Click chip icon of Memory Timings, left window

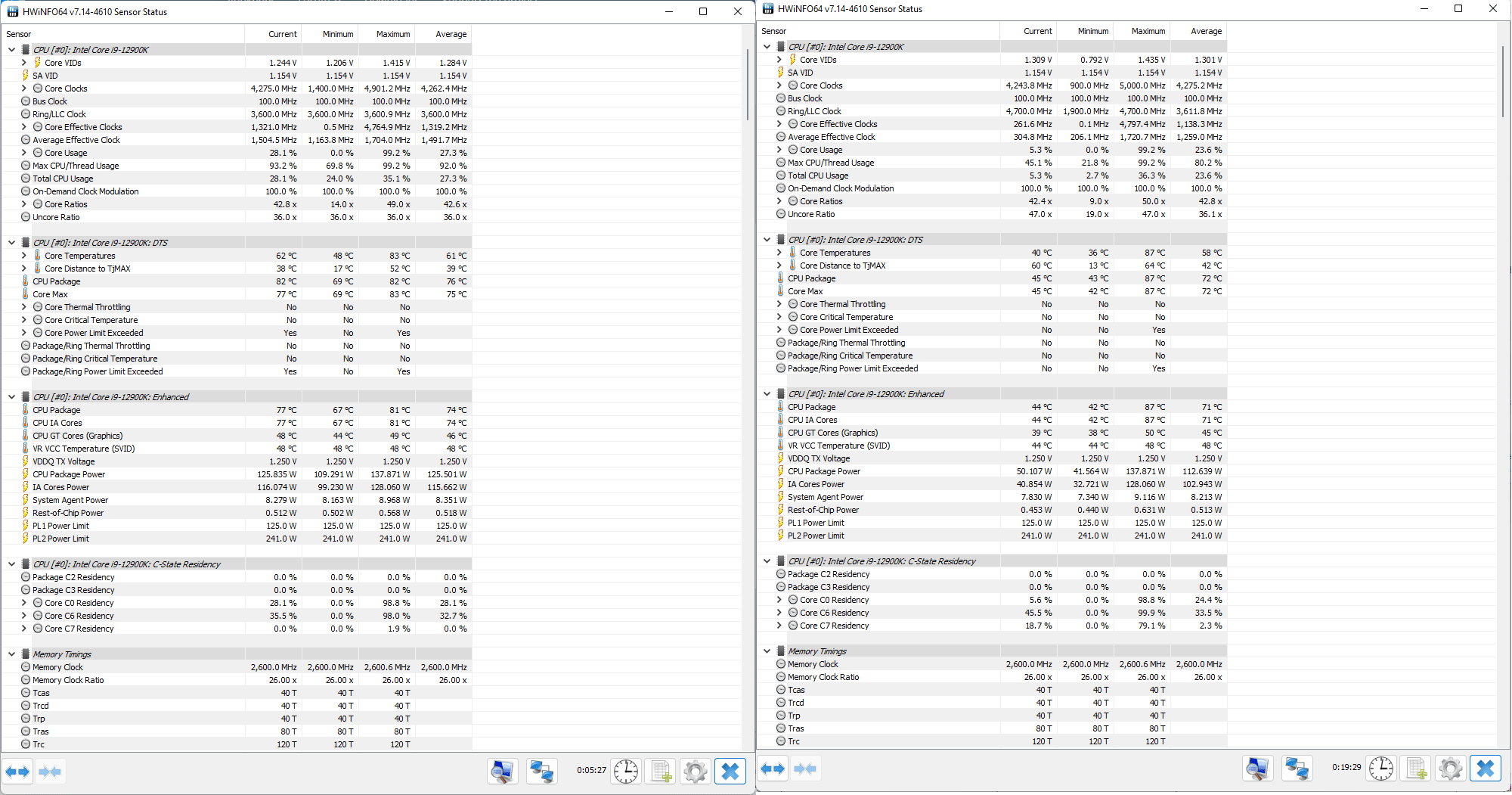[x=25, y=654]
